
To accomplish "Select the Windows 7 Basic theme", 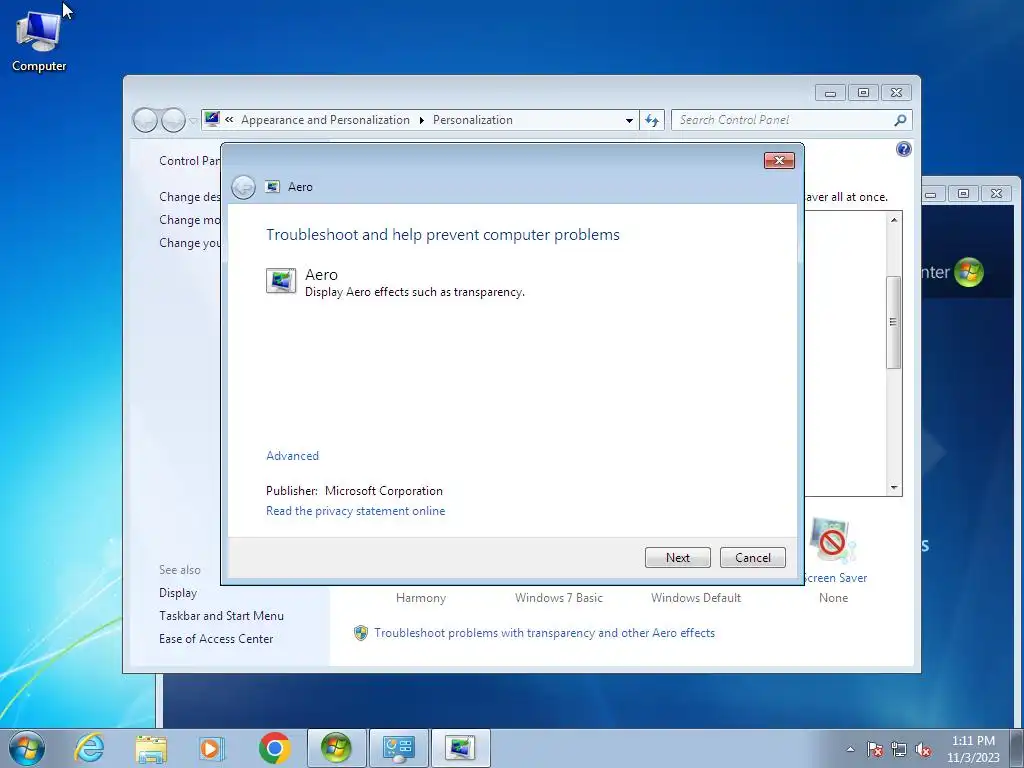I will 558,598.
